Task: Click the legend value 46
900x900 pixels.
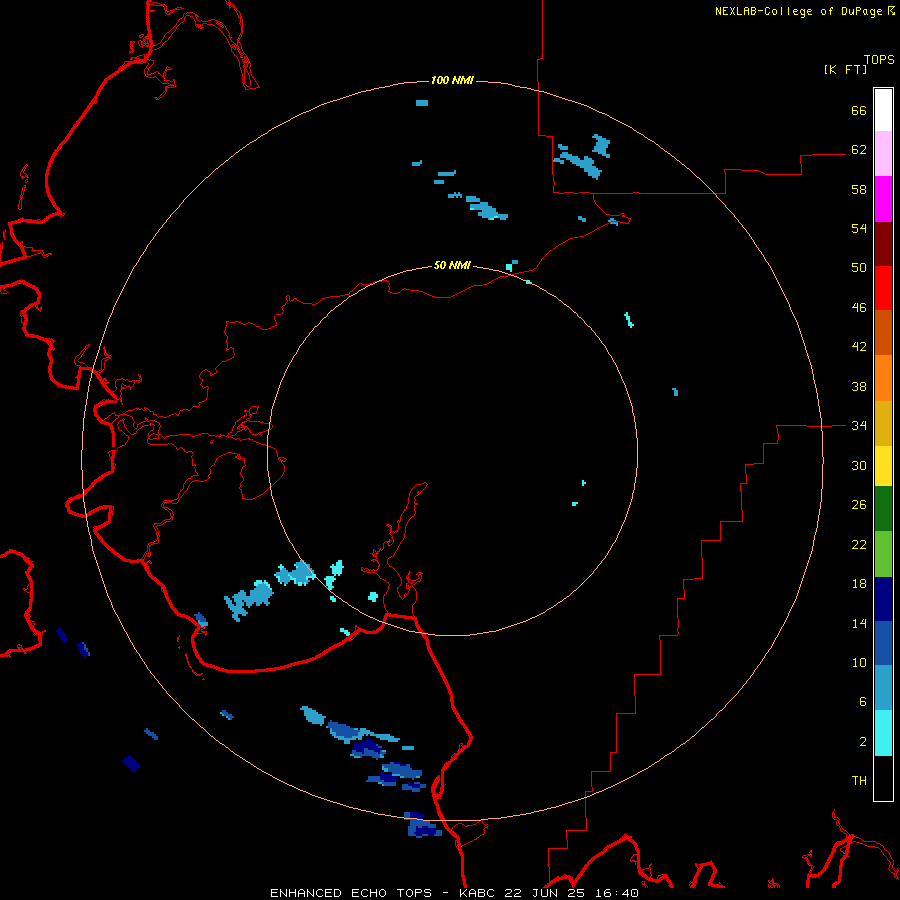Action: click(x=859, y=307)
